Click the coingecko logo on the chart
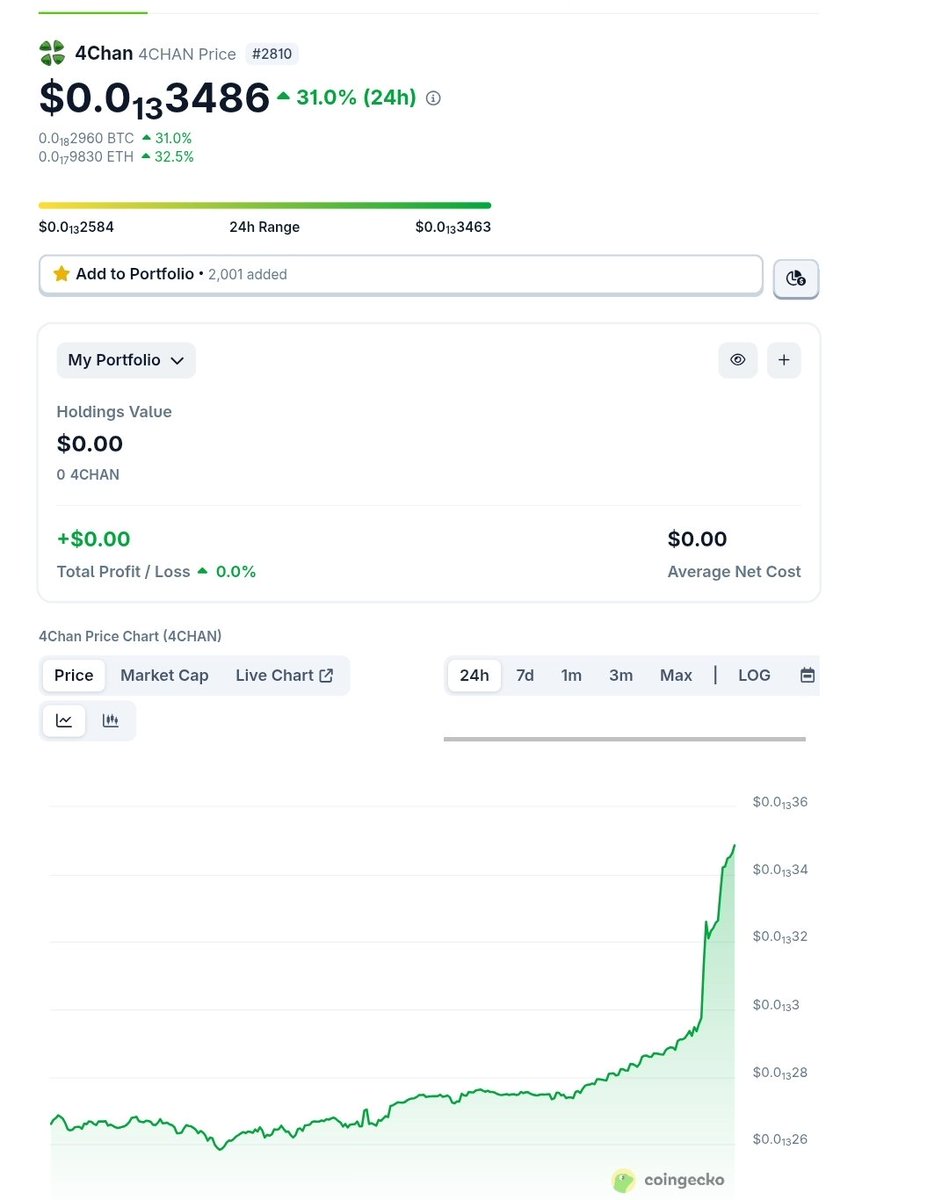Viewport: 949px width, 1200px height. pyautogui.click(x=668, y=1180)
